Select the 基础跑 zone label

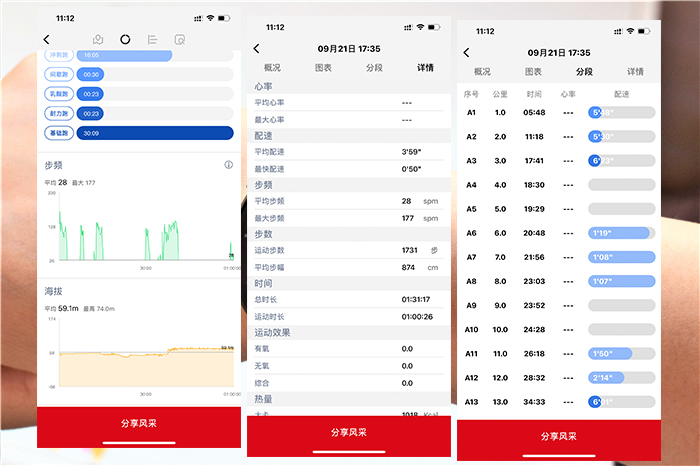(59, 133)
